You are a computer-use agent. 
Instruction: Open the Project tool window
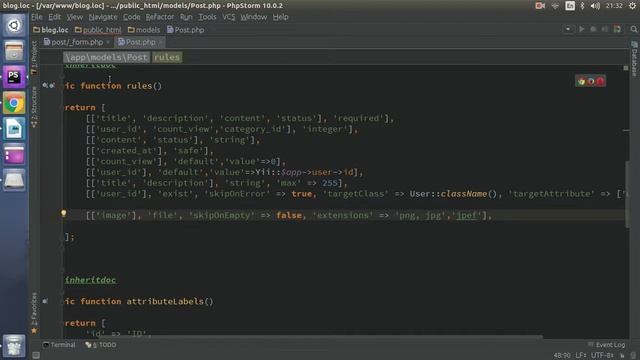coord(34,57)
